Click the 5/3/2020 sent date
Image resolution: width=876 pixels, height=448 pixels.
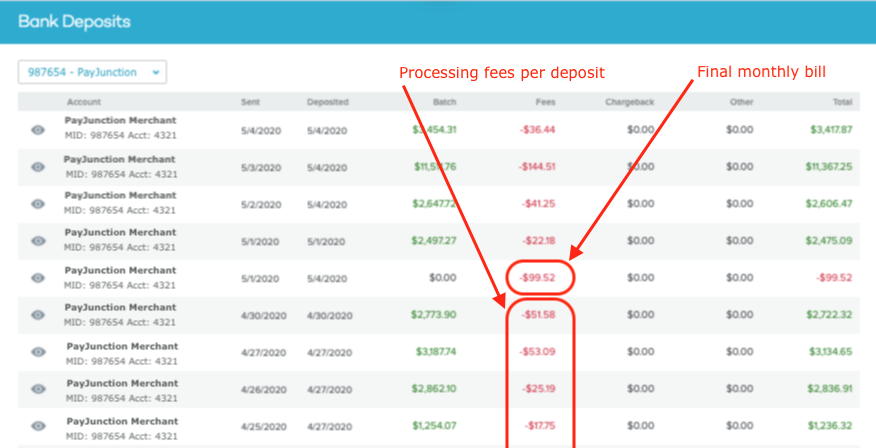[x=261, y=168]
